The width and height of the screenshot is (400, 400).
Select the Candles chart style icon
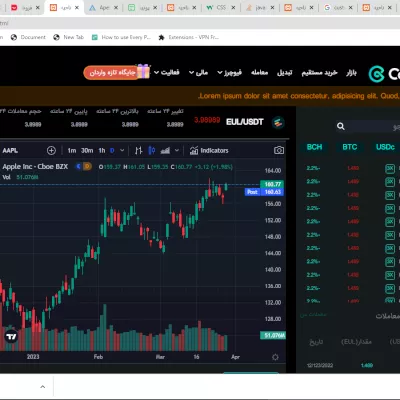[152, 151]
